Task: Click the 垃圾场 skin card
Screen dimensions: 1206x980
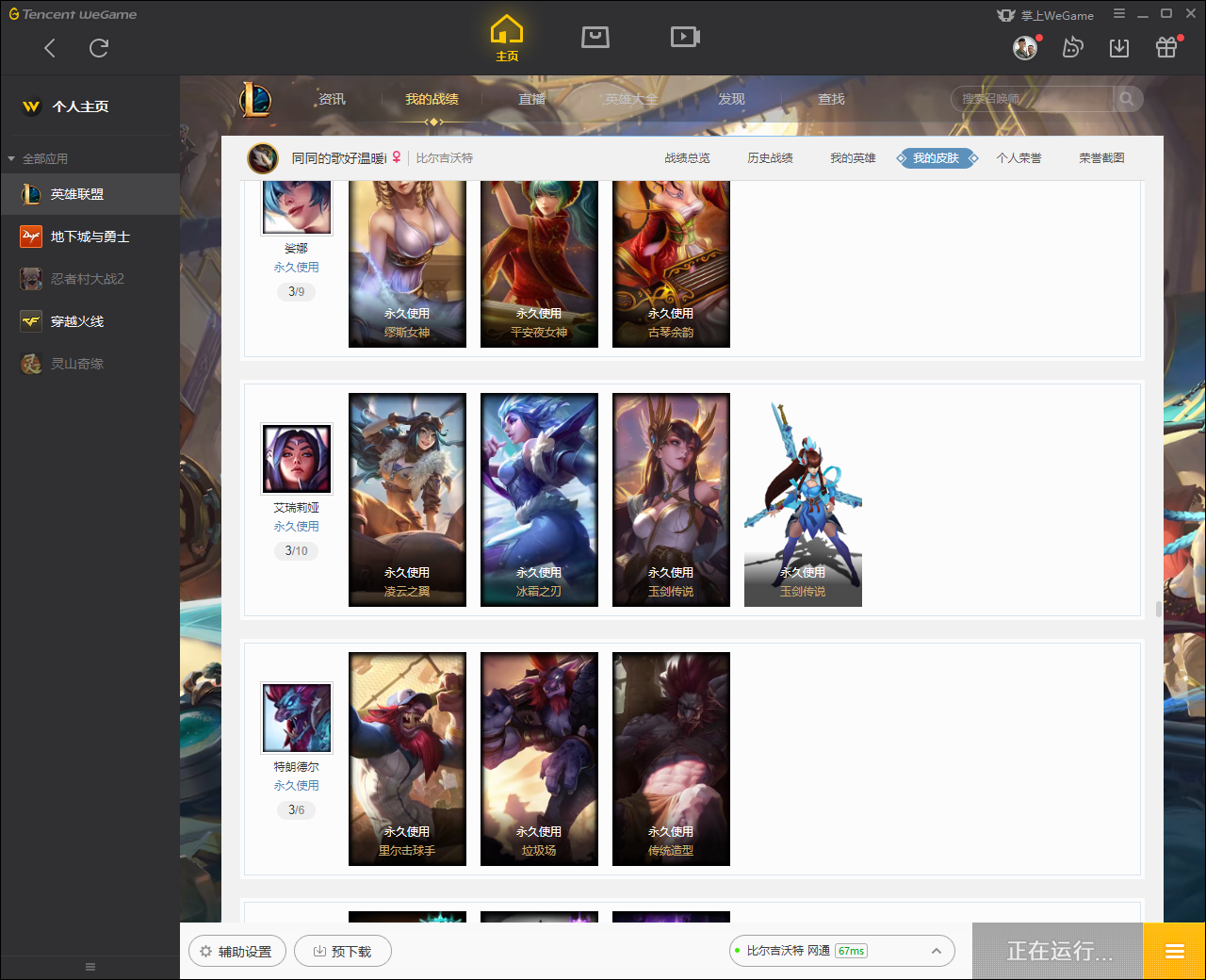Action: click(539, 759)
